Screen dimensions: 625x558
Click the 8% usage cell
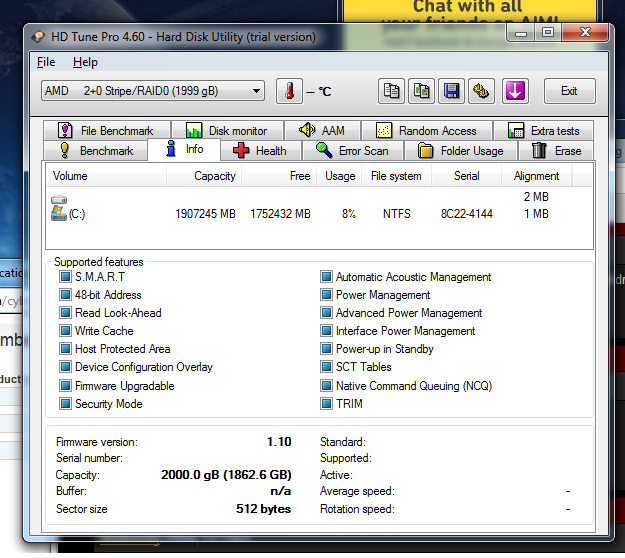(349, 214)
